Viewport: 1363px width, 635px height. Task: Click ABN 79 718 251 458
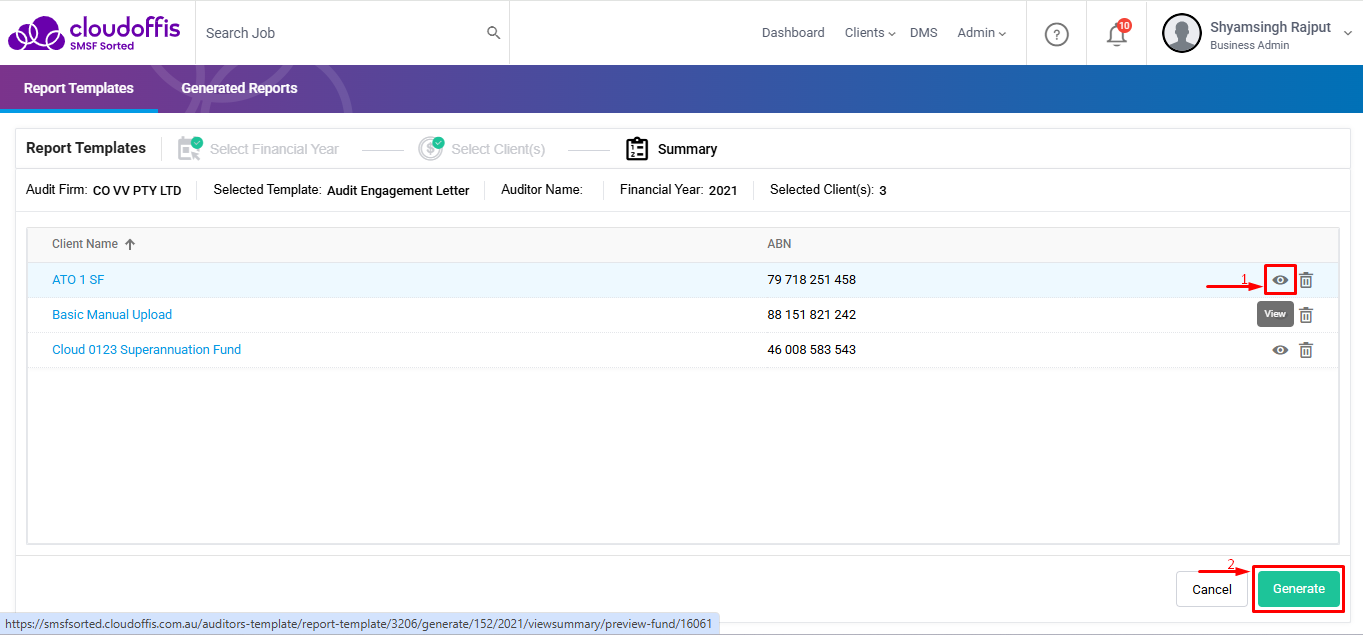[811, 280]
